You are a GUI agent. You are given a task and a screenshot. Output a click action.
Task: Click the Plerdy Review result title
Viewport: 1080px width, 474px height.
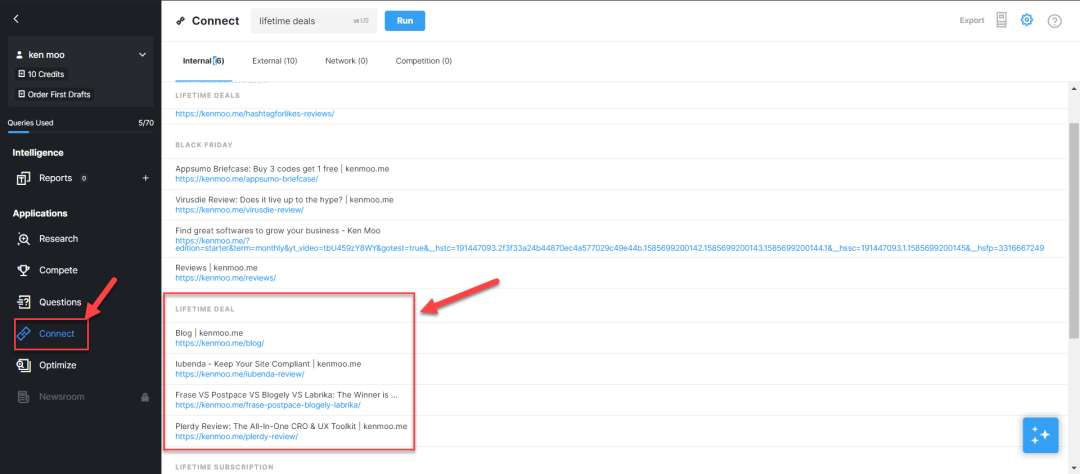click(x=291, y=426)
